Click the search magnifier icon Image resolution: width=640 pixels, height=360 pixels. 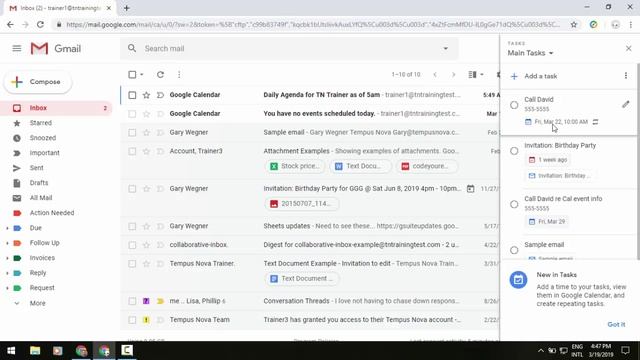coord(132,48)
